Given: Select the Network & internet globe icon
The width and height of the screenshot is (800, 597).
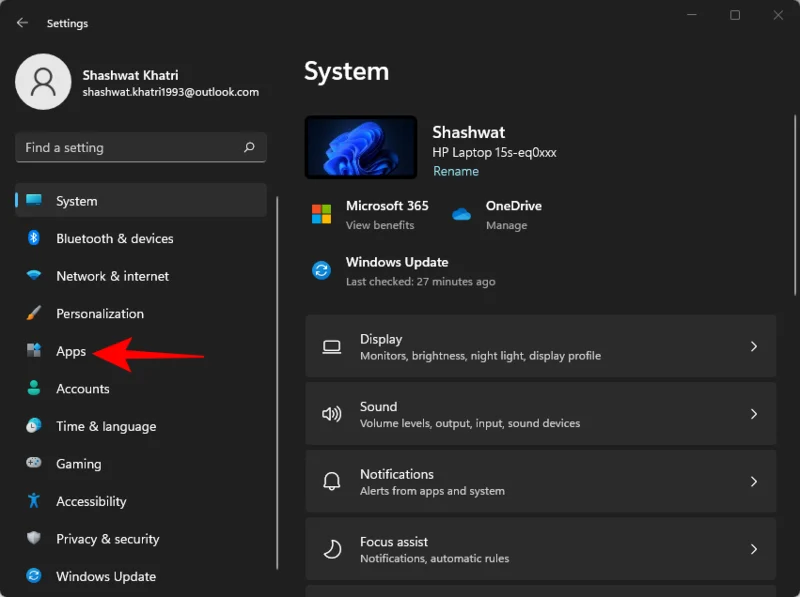Looking at the screenshot, I should [32, 276].
